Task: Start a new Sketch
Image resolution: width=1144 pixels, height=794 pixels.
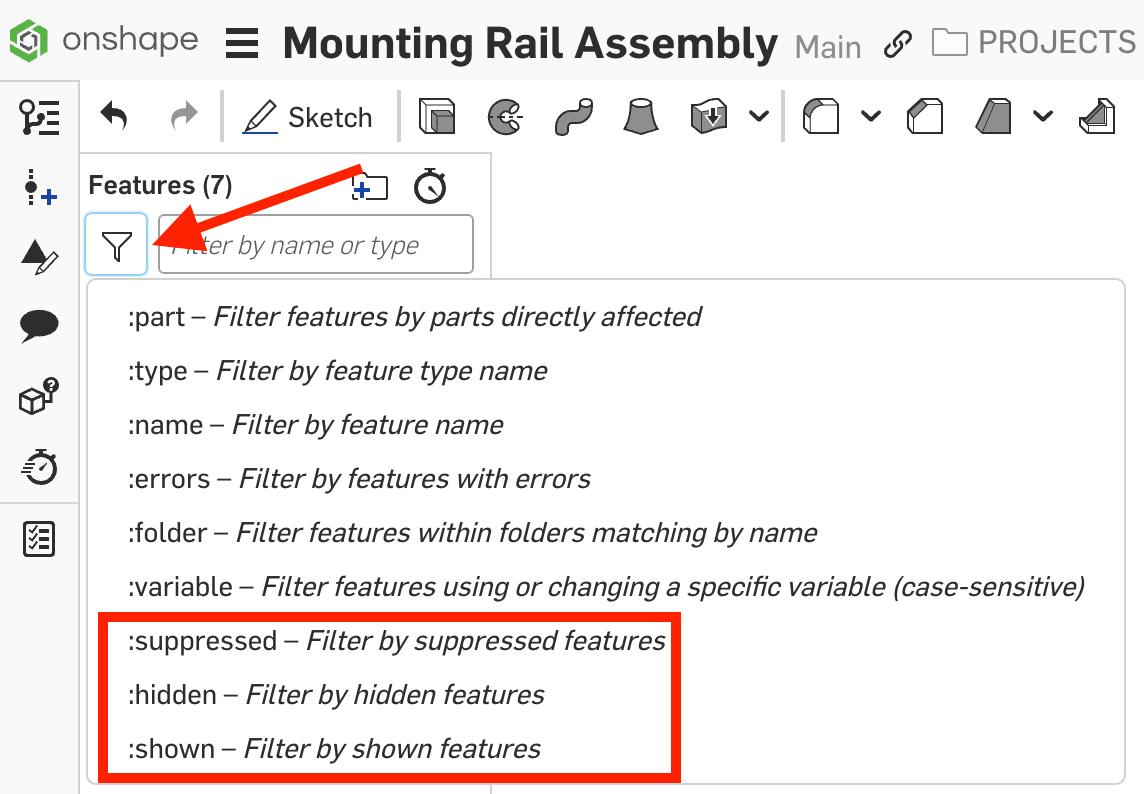Action: click(x=308, y=118)
